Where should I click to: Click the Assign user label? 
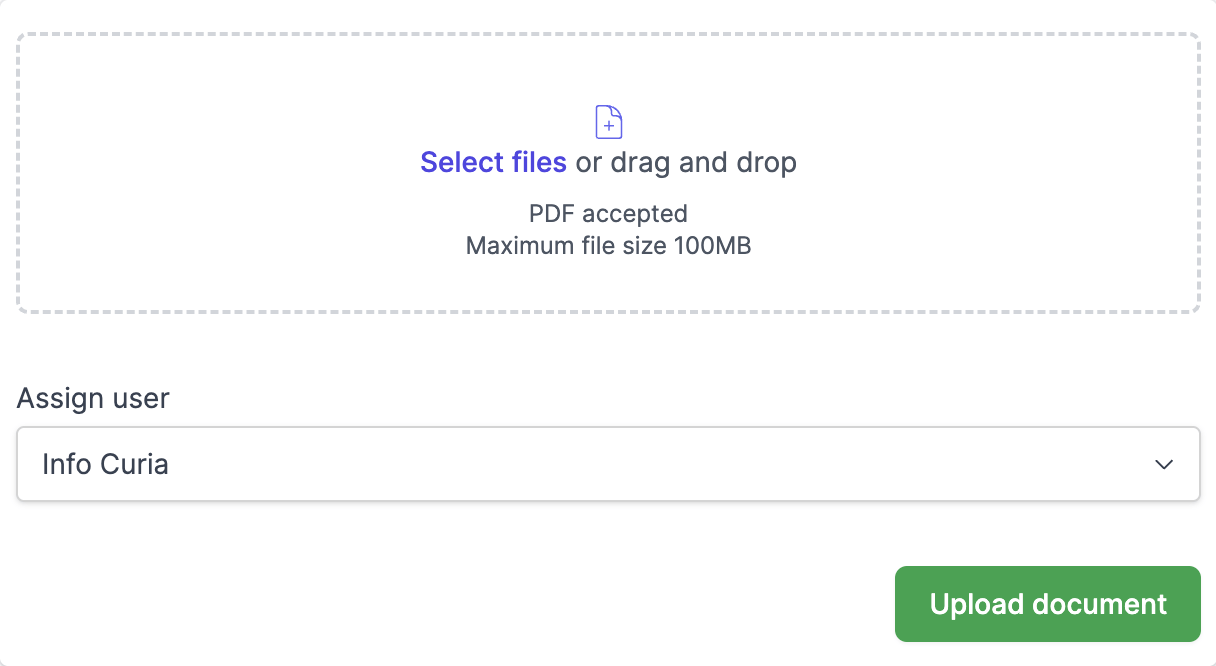[x=93, y=398]
